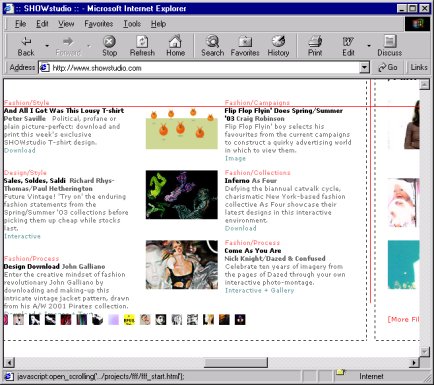Viewport: 434px width, 385px height.
Task: Open the Discuss toolbar button
Action: pos(389,46)
